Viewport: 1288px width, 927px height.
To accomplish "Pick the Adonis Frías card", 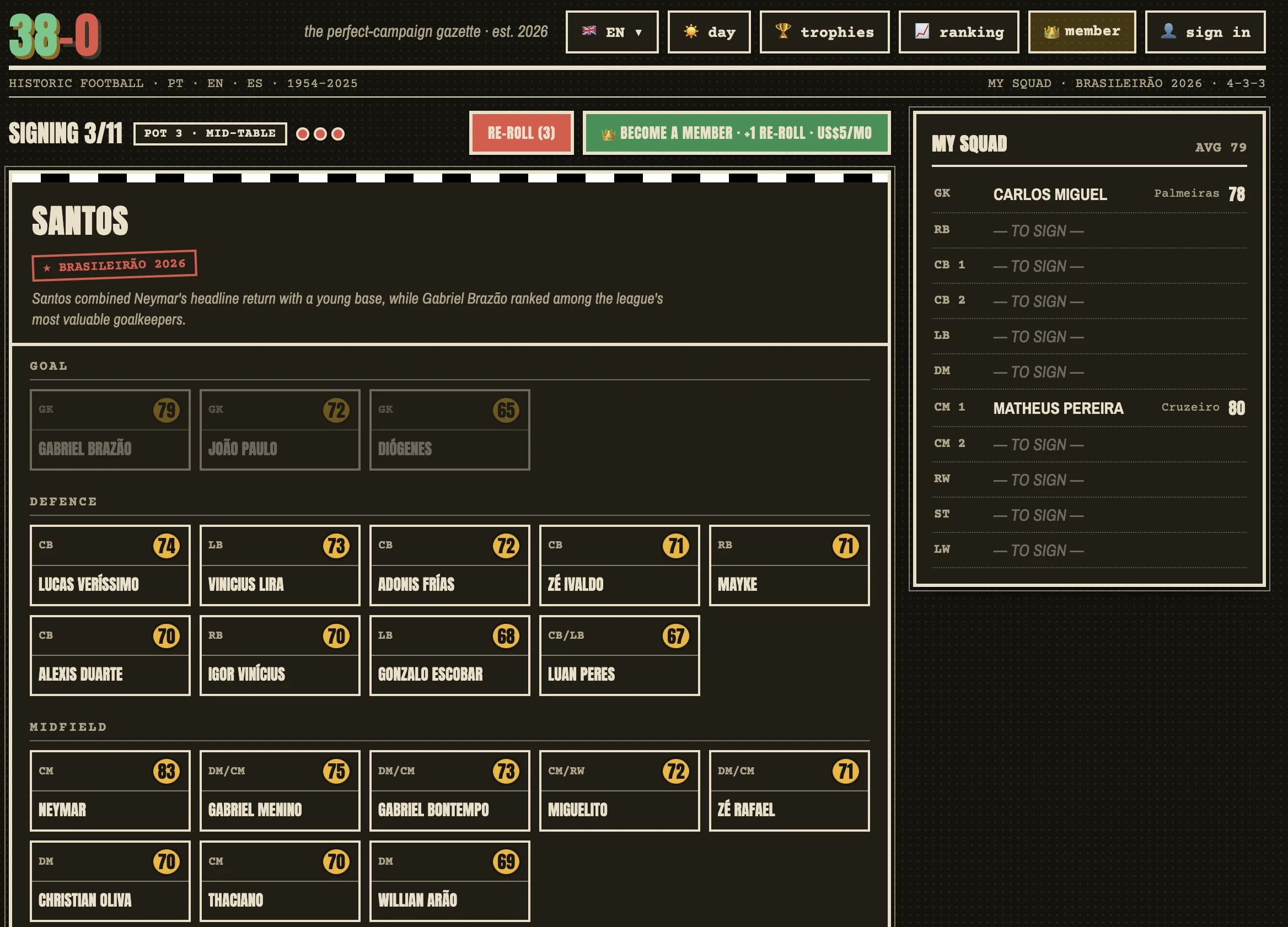I will [x=450, y=565].
